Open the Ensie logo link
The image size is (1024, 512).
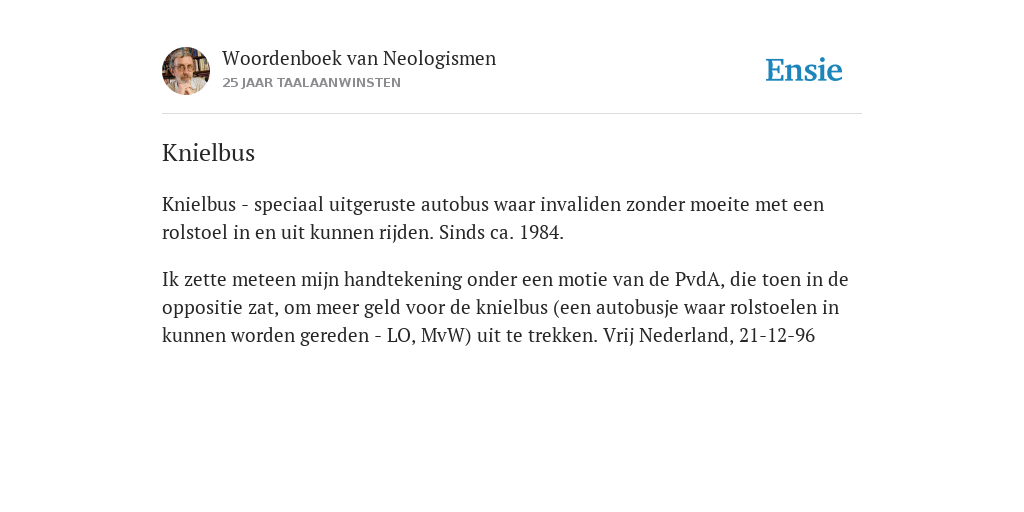[x=804, y=70]
